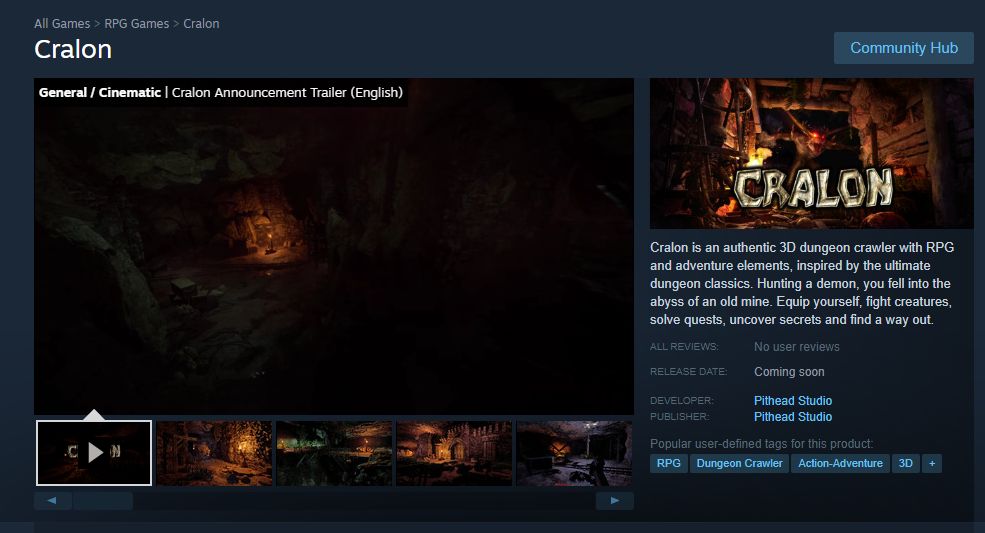985x533 pixels.
Task: Click the left arrow of the thumbnail strip
Action: coord(52,500)
